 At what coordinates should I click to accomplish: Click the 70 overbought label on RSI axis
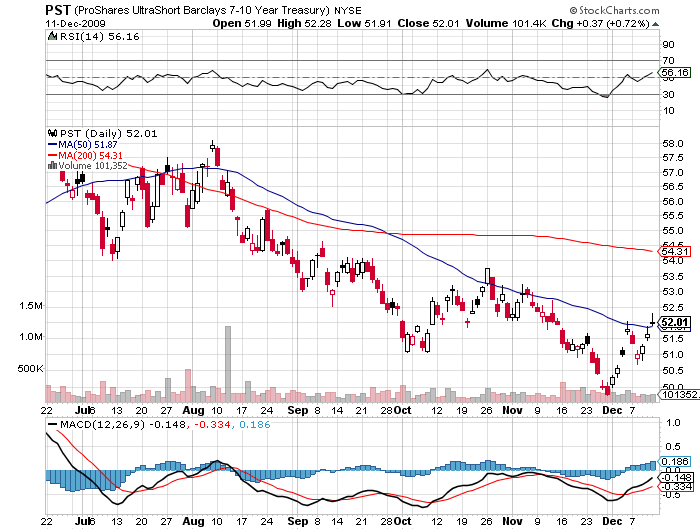(x=668, y=60)
